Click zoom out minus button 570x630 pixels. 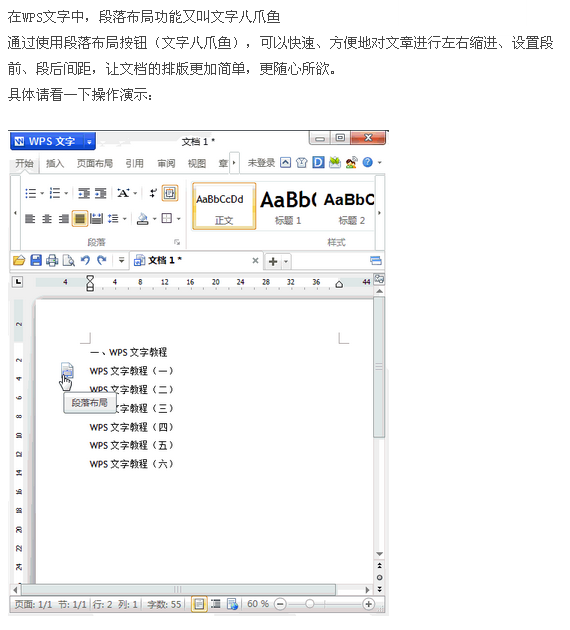point(280,604)
